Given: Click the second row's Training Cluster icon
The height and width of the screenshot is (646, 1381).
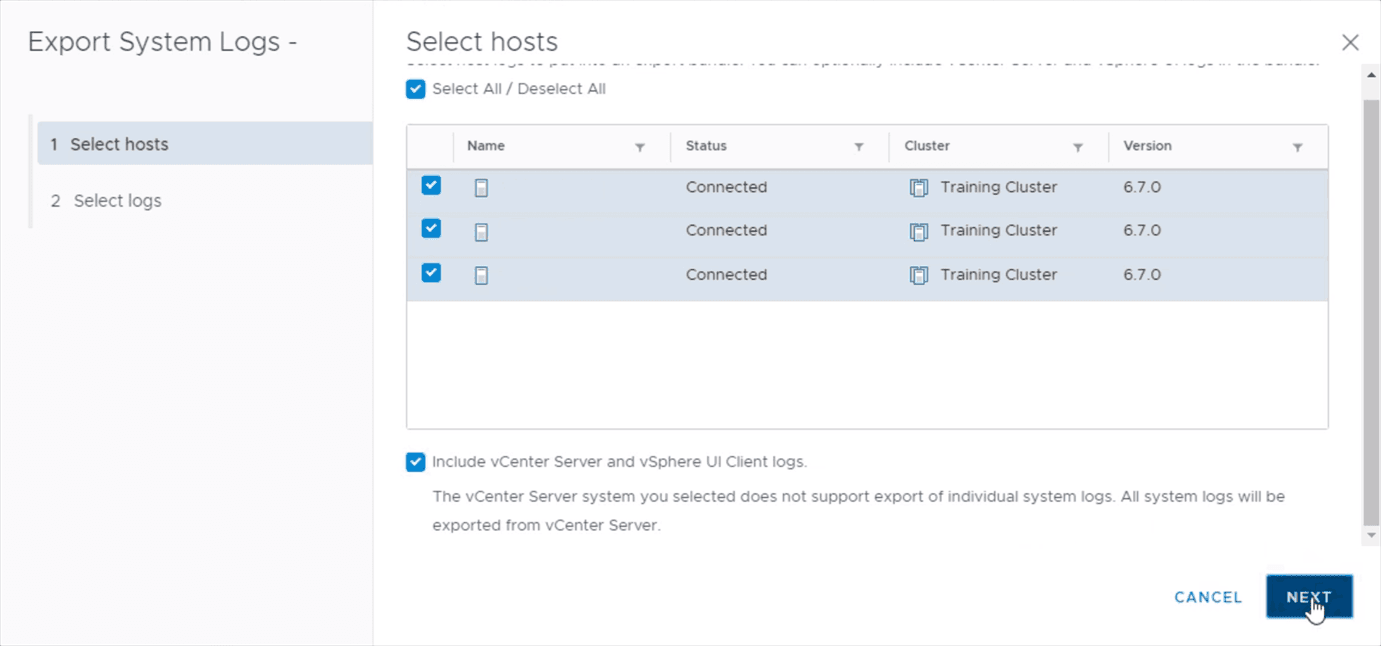Looking at the screenshot, I should [x=919, y=232].
